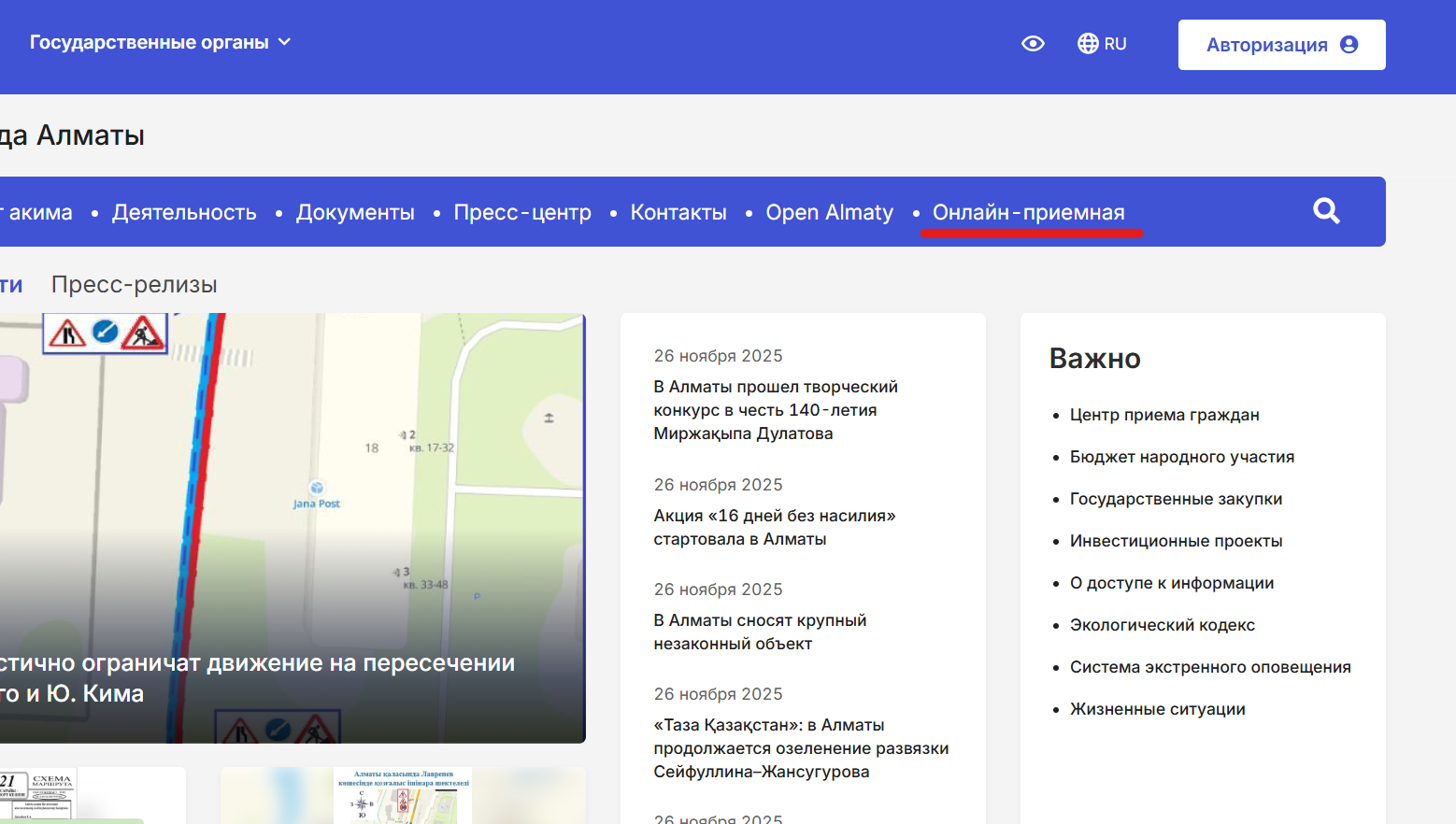Read news about Миржақып Дулатов contest

point(775,410)
